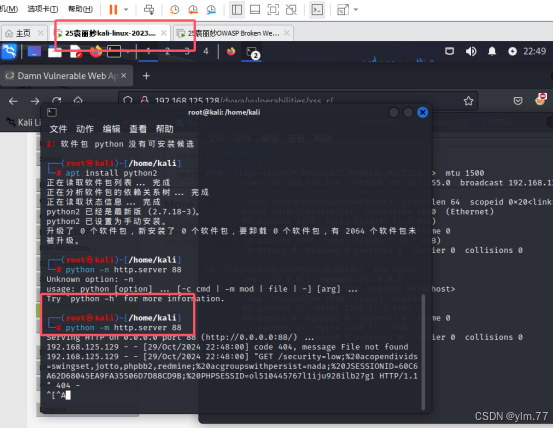Focus the Firefox window in the taskbar
Viewport: 553px width, 428px height.
[231, 51]
